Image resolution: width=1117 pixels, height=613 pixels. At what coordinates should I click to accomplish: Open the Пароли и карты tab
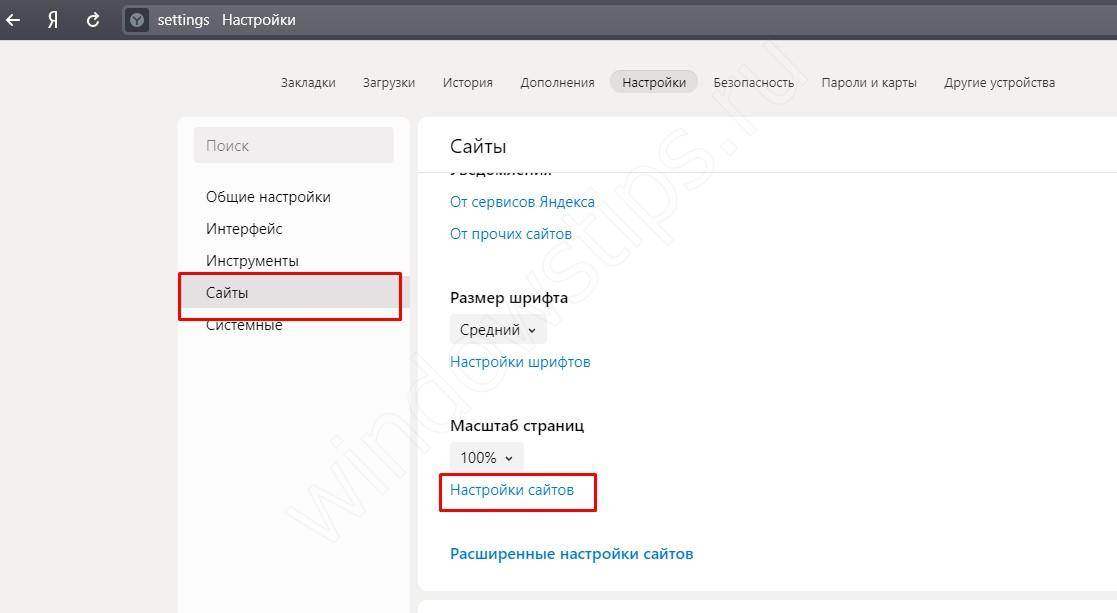click(x=868, y=83)
